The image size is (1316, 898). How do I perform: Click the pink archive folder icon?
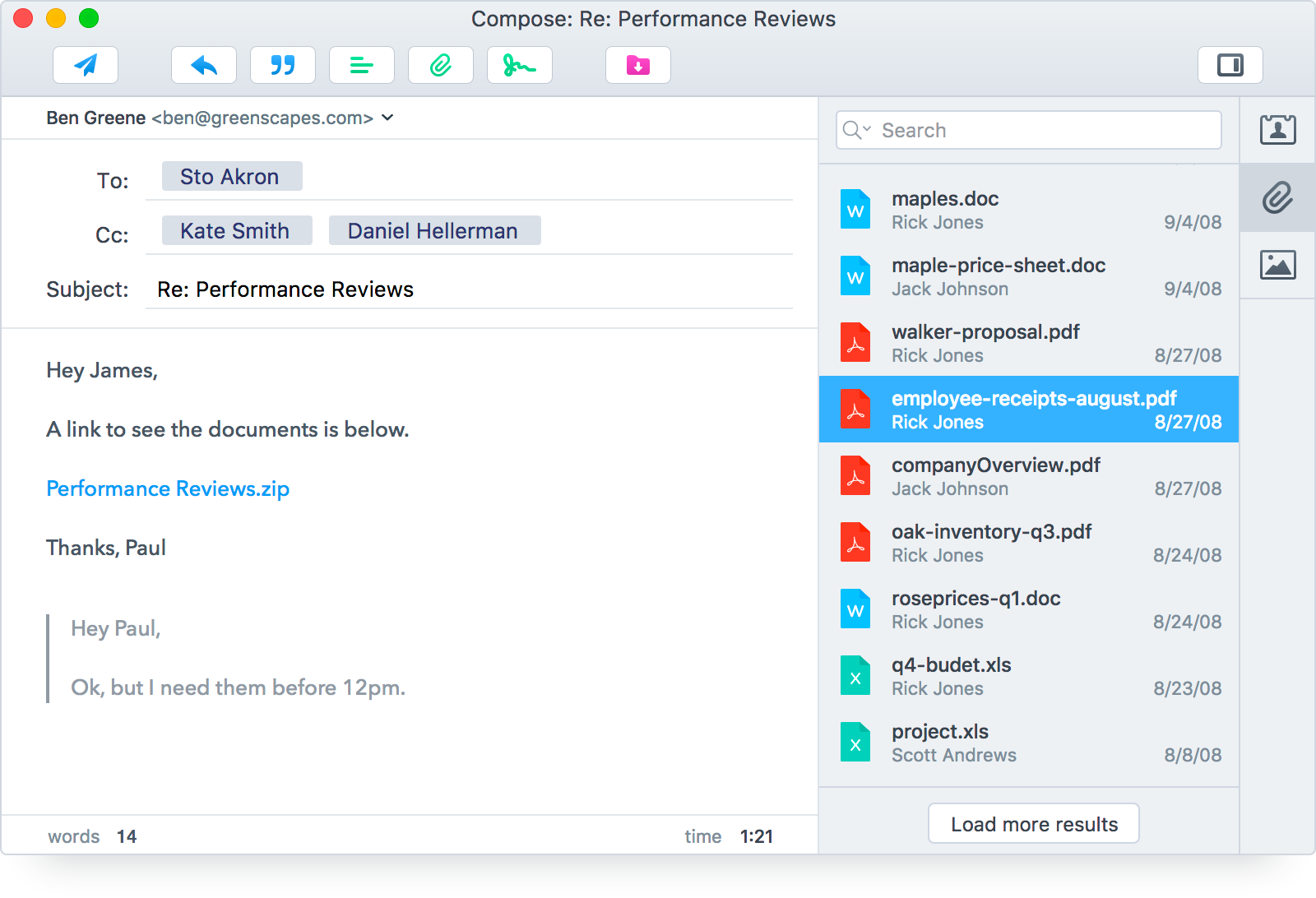[638, 65]
